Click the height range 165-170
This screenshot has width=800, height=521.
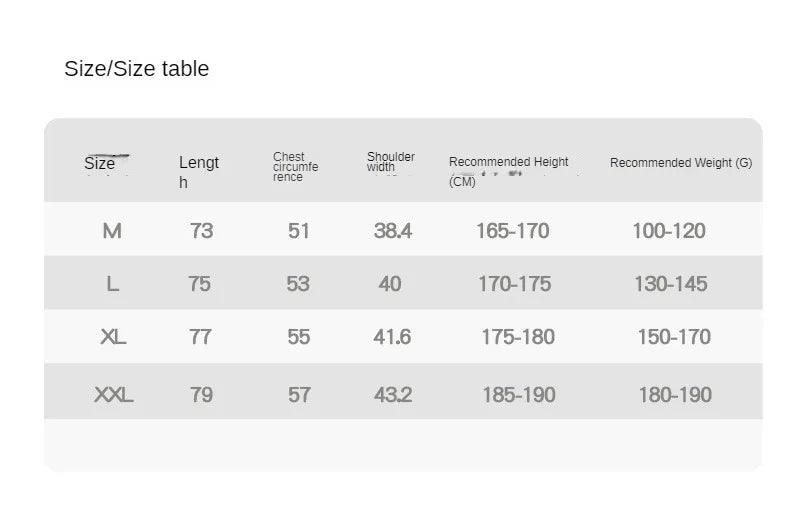(513, 231)
